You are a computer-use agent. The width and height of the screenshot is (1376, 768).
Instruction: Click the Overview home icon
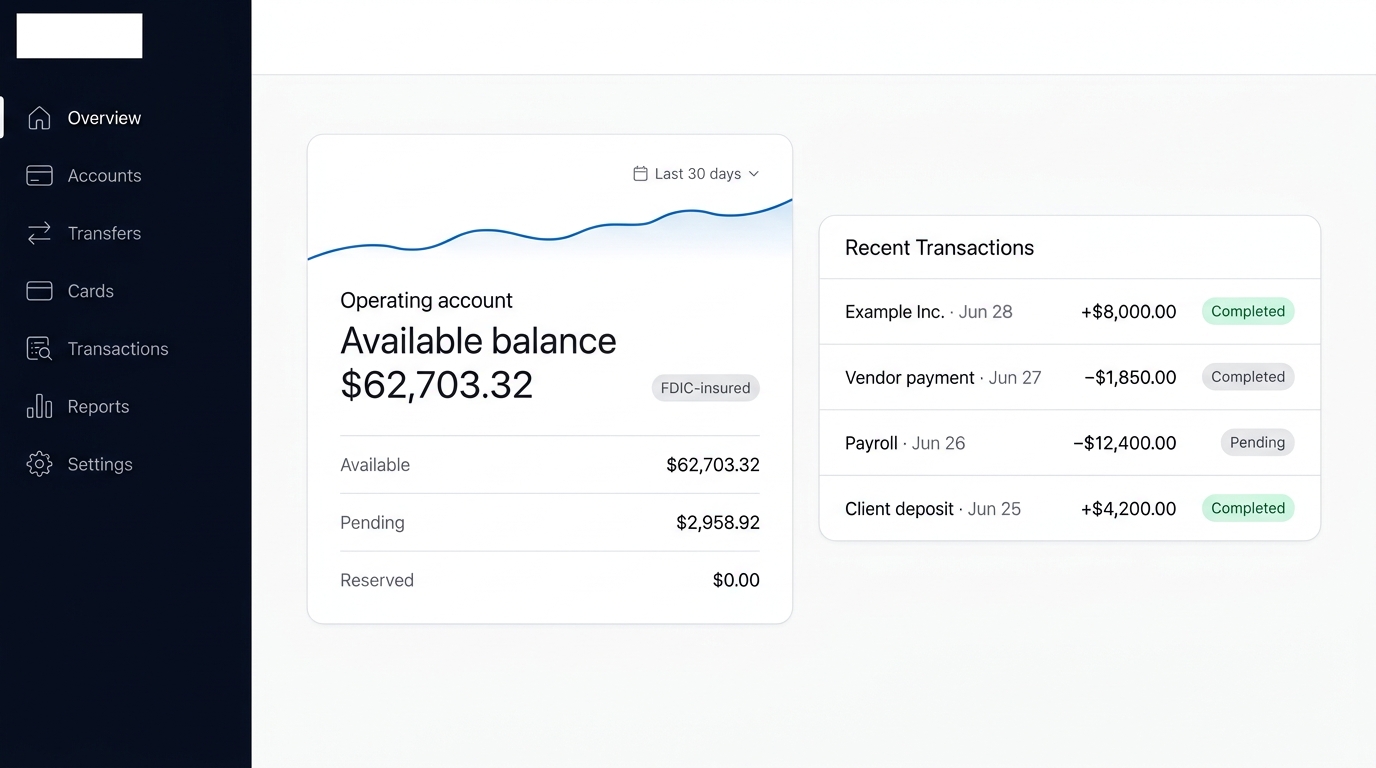pos(39,118)
